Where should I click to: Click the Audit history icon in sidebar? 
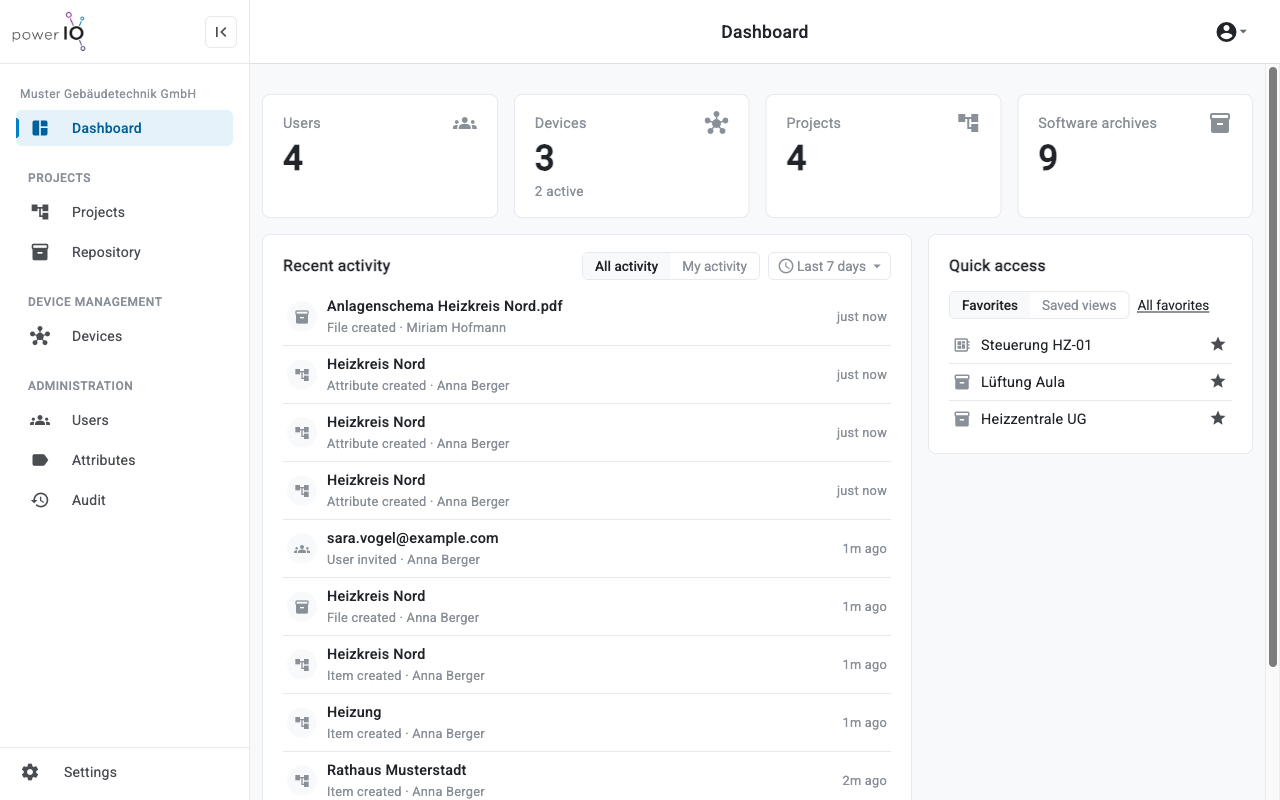[x=40, y=500]
